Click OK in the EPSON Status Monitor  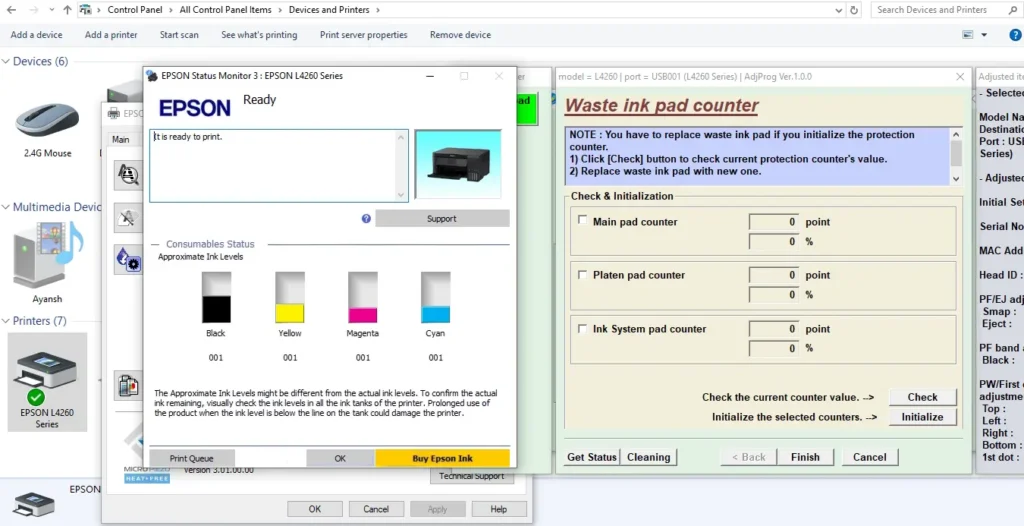340,458
